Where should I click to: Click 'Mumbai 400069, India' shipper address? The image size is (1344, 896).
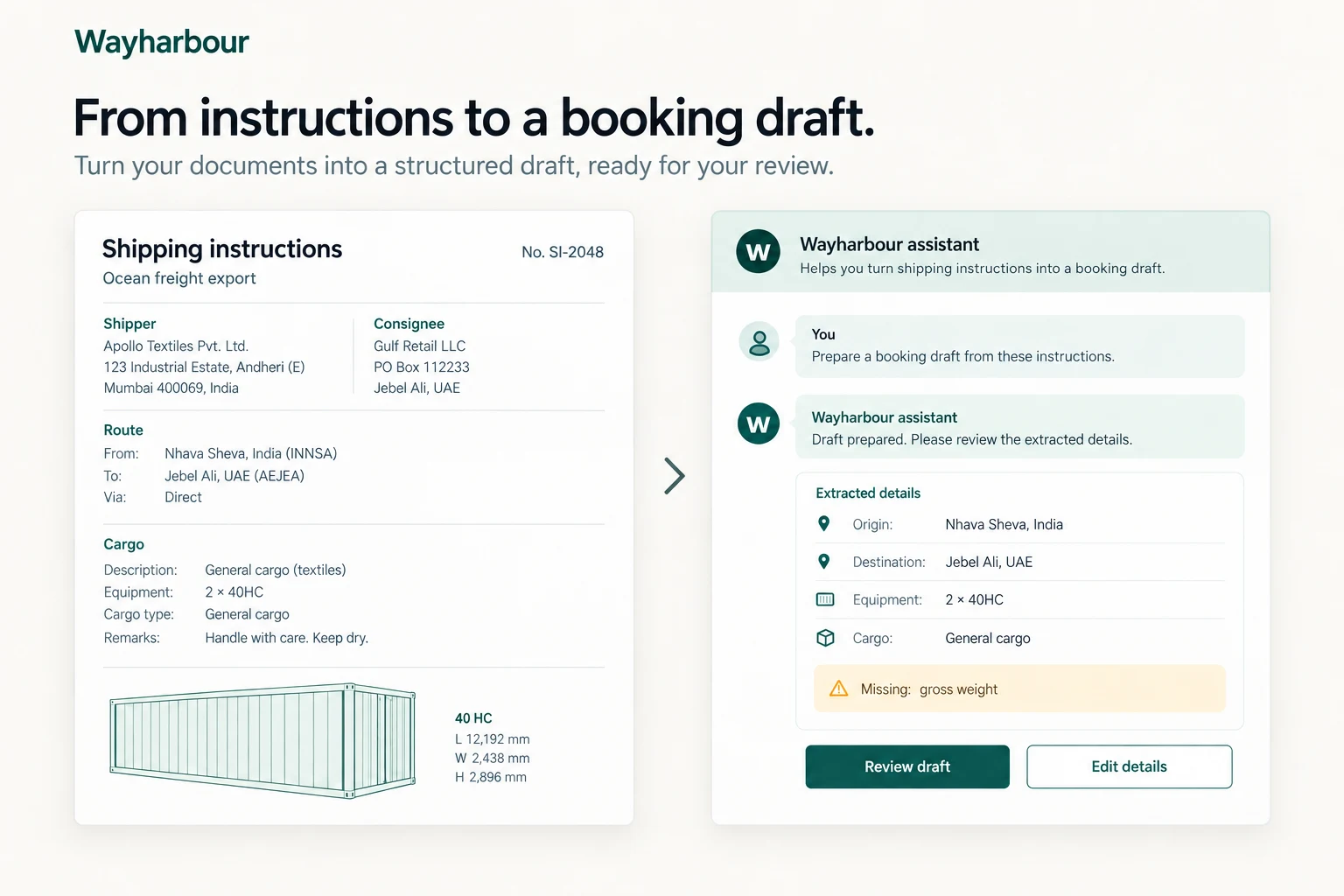(x=171, y=388)
